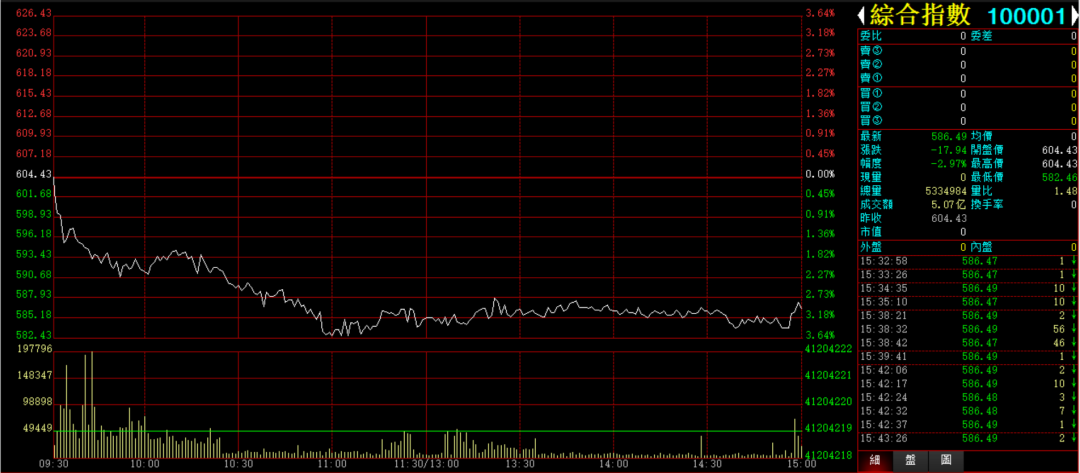Switch to the 細 detail tab
The width and height of the screenshot is (1080, 473).
point(875,461)
